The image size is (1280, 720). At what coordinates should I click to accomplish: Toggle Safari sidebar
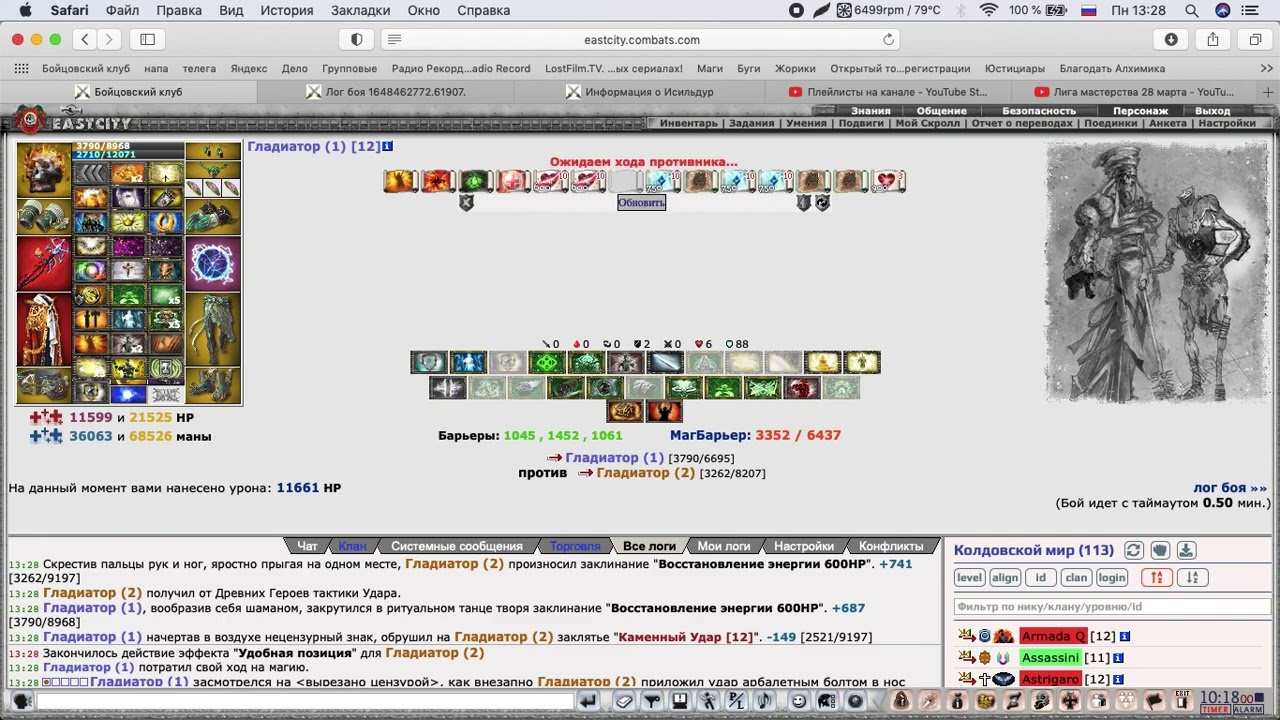[x=148, y=40]
